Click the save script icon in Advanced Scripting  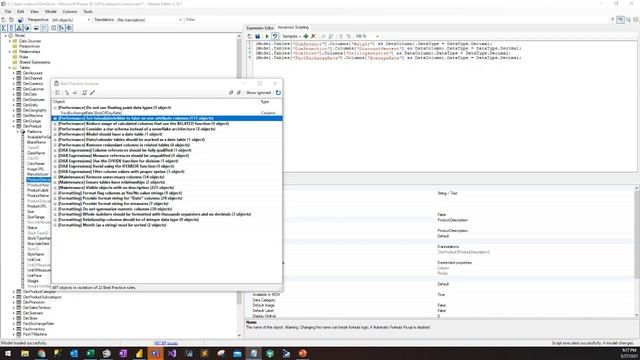point(258,36)
